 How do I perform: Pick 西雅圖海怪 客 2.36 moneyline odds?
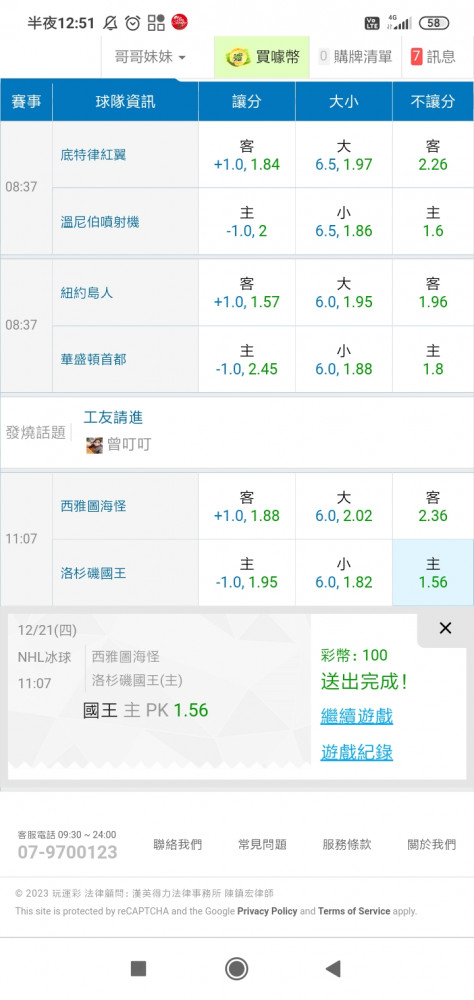tap(433, 506)
